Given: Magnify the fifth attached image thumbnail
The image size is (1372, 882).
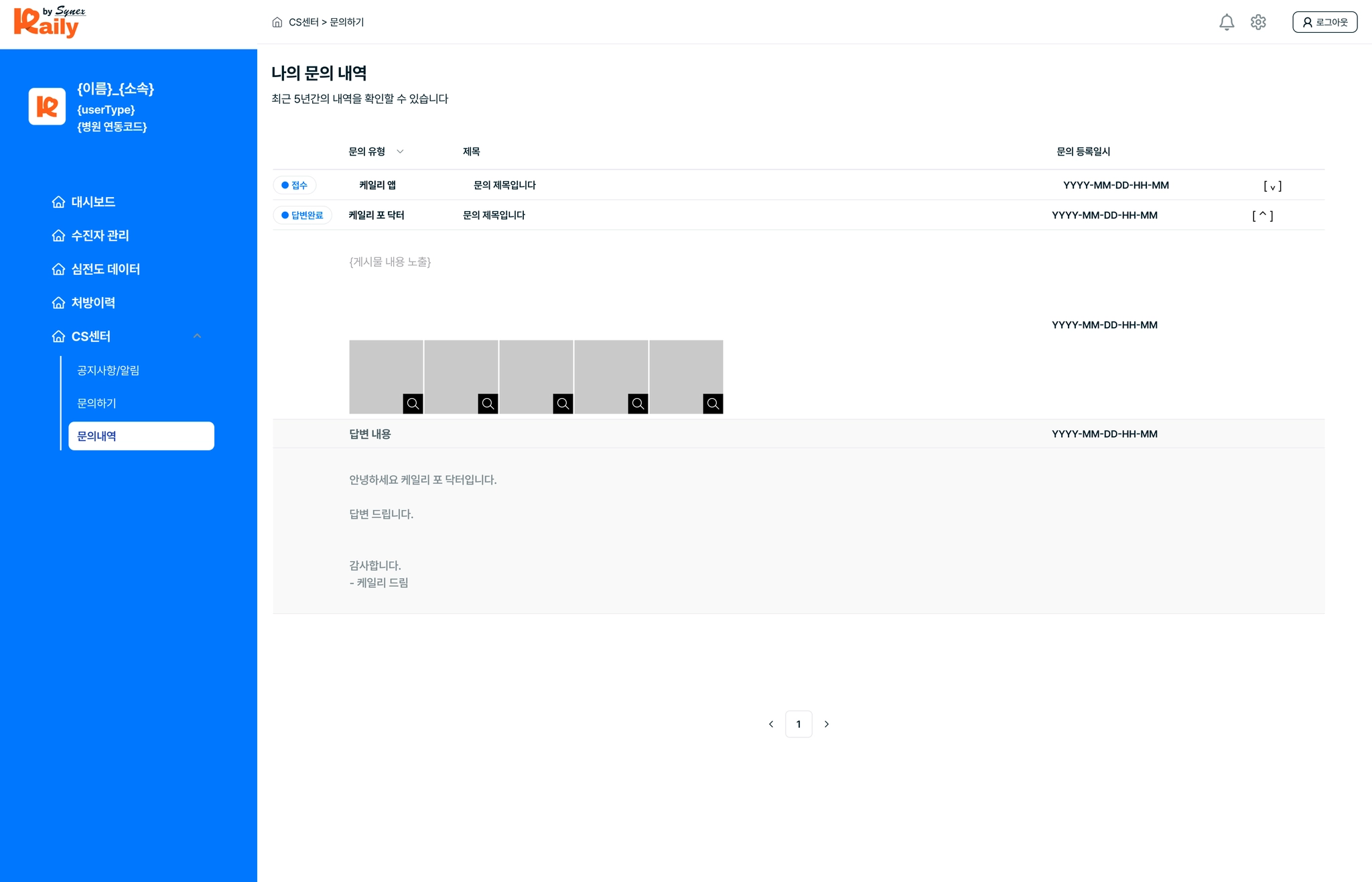Looking at the screenshot, I should click(x=713, y=403).
